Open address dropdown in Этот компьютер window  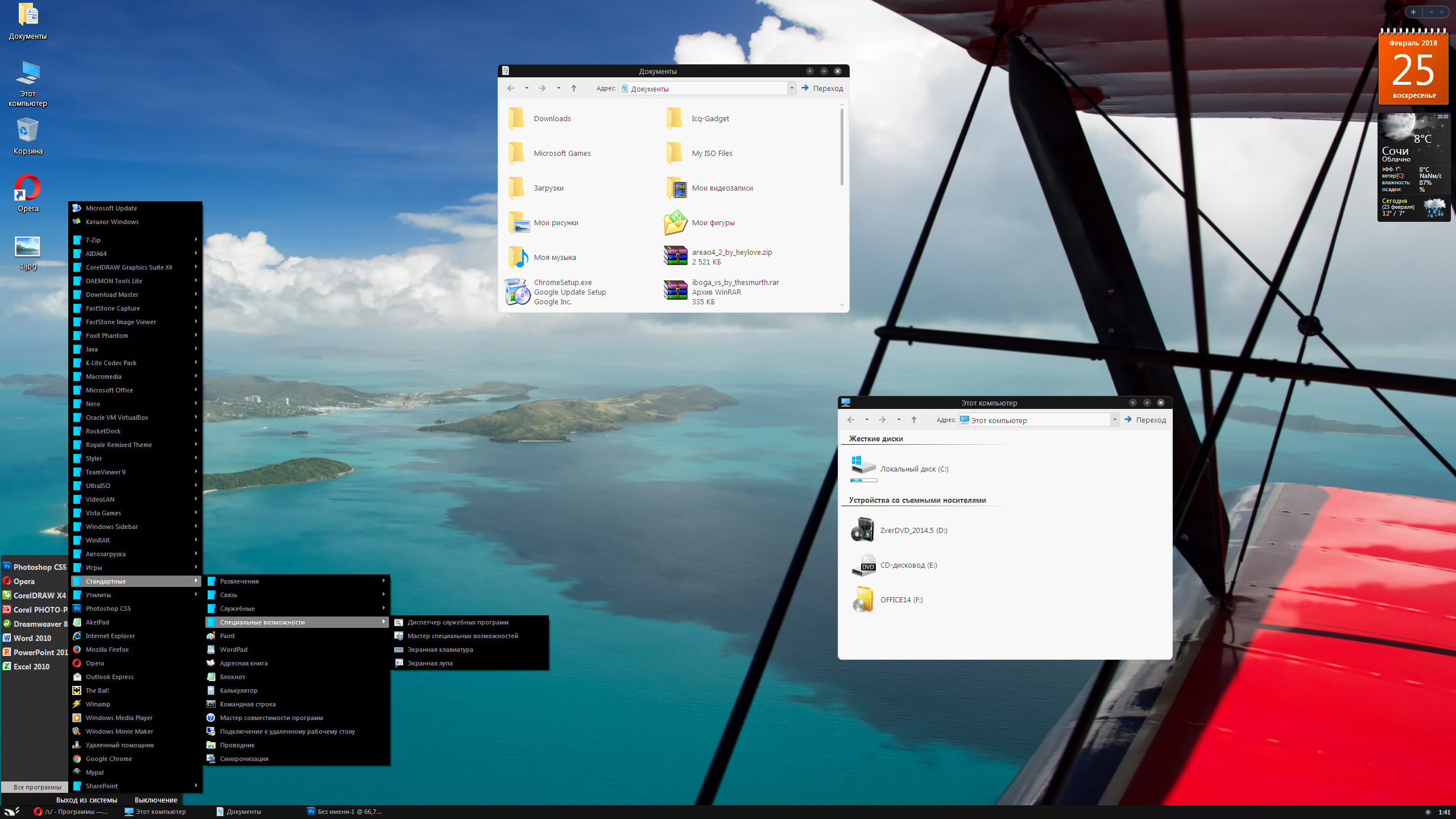click(x=1115, y=420)
